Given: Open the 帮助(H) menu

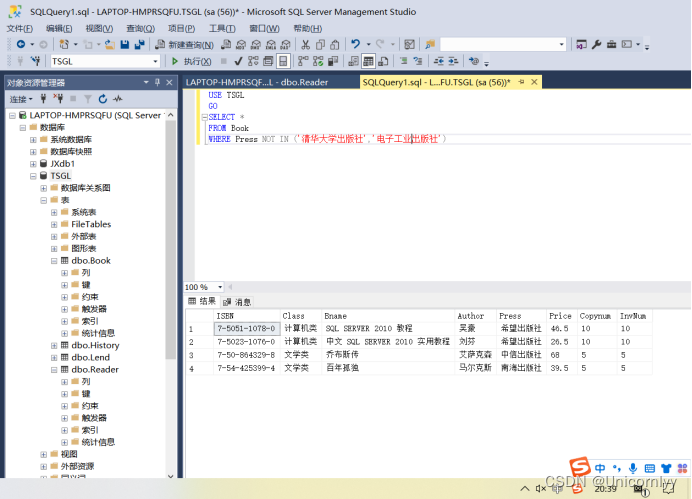Looking at the screenshot, I should [x=308, y=29].
